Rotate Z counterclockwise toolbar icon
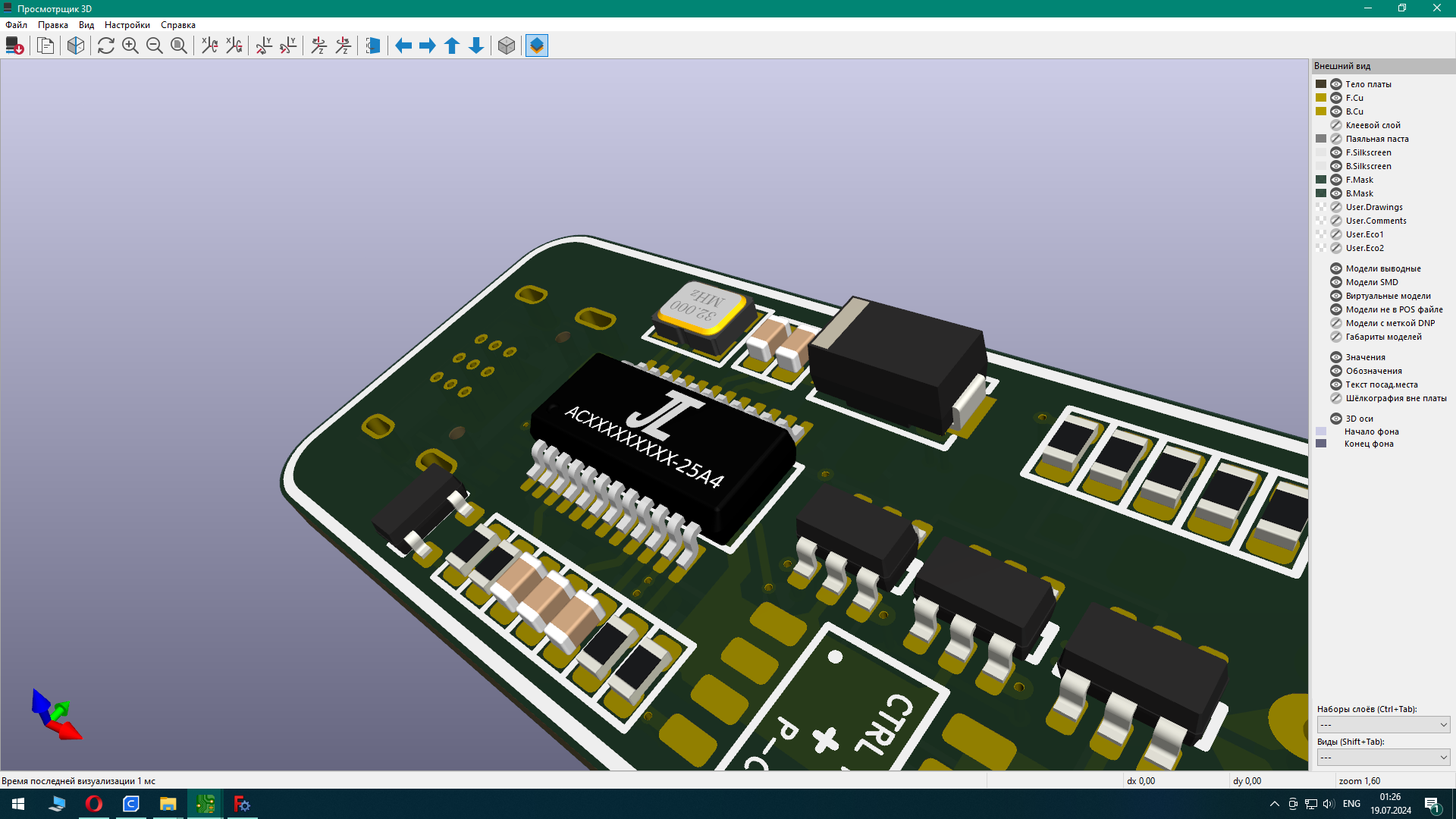Image resolution: width=1456 pixels, height=819 pixels. coord(343,45)
